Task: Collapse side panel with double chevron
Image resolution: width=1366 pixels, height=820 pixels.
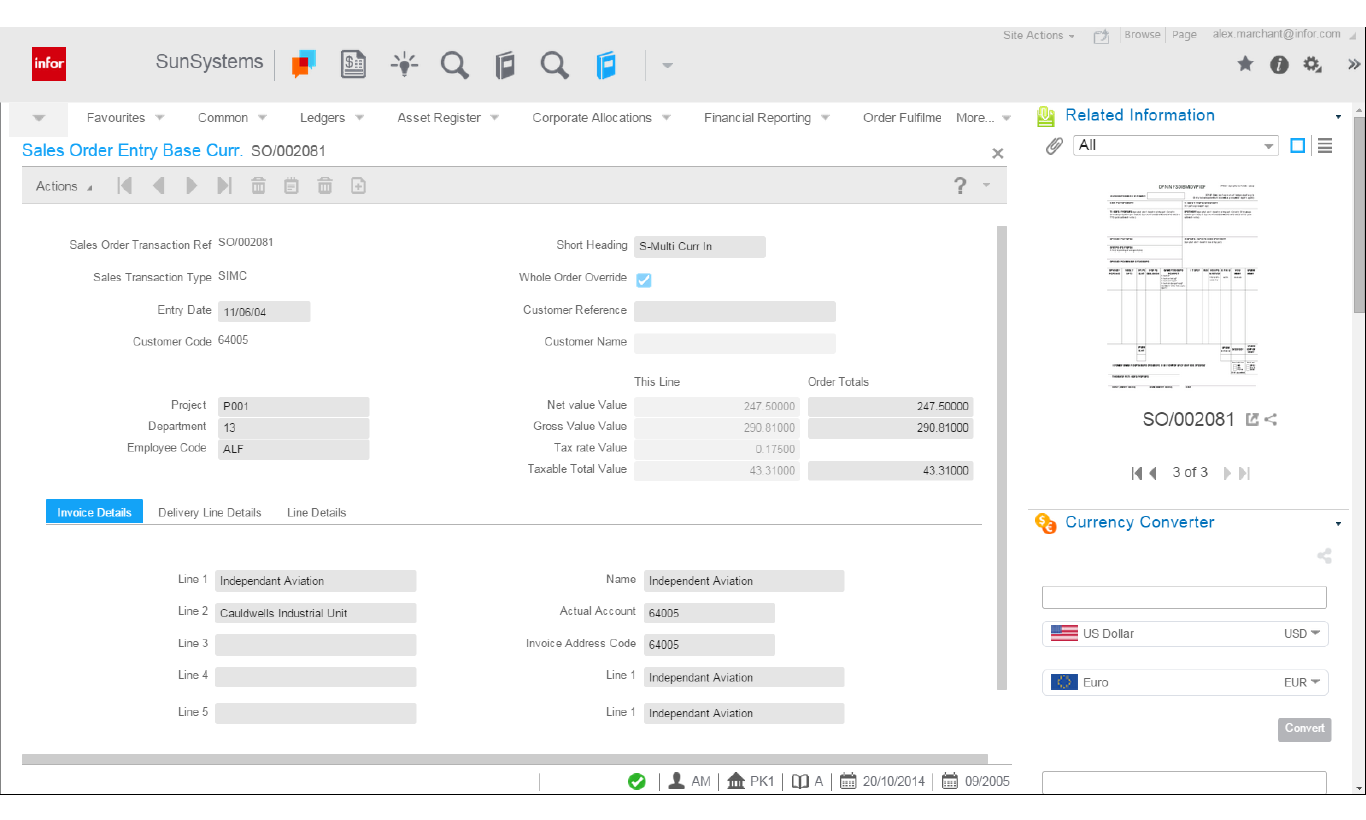Action: [1354, 64]
